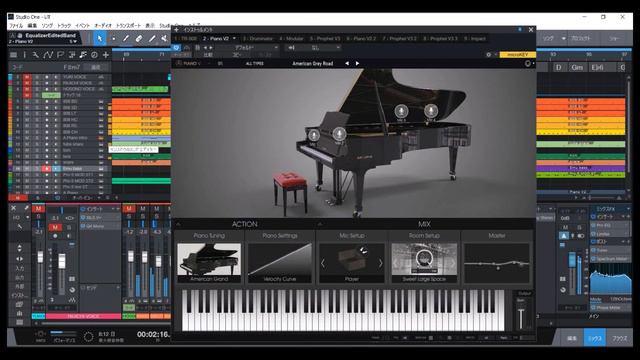Toggle record arm on highlighted Emu bass track
Image resolution: width=640 pixels, height=360 pixels.
click(47, 169)
